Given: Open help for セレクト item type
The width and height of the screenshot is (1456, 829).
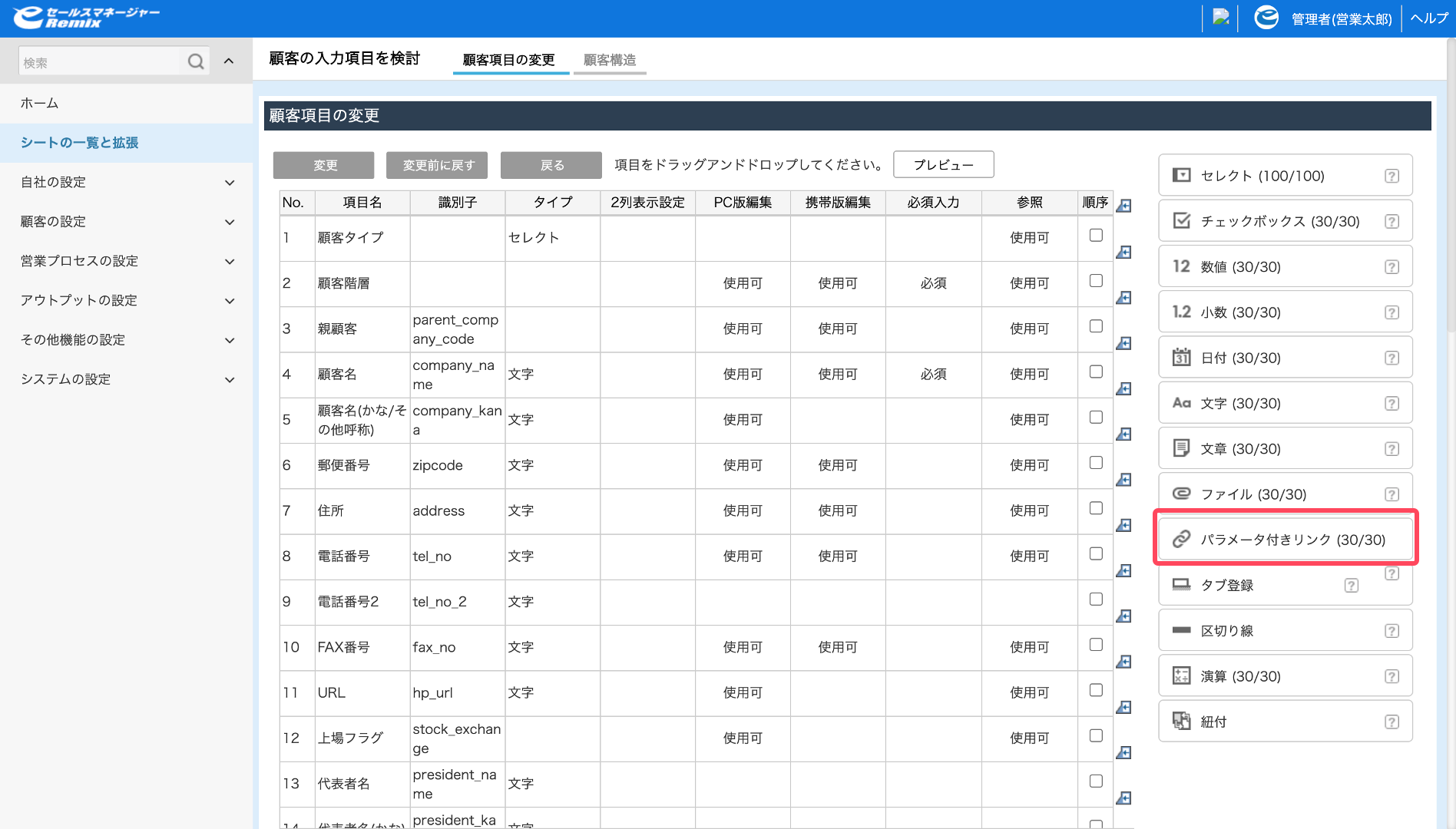Looking at the screenshot, I should coord(1391,176).
